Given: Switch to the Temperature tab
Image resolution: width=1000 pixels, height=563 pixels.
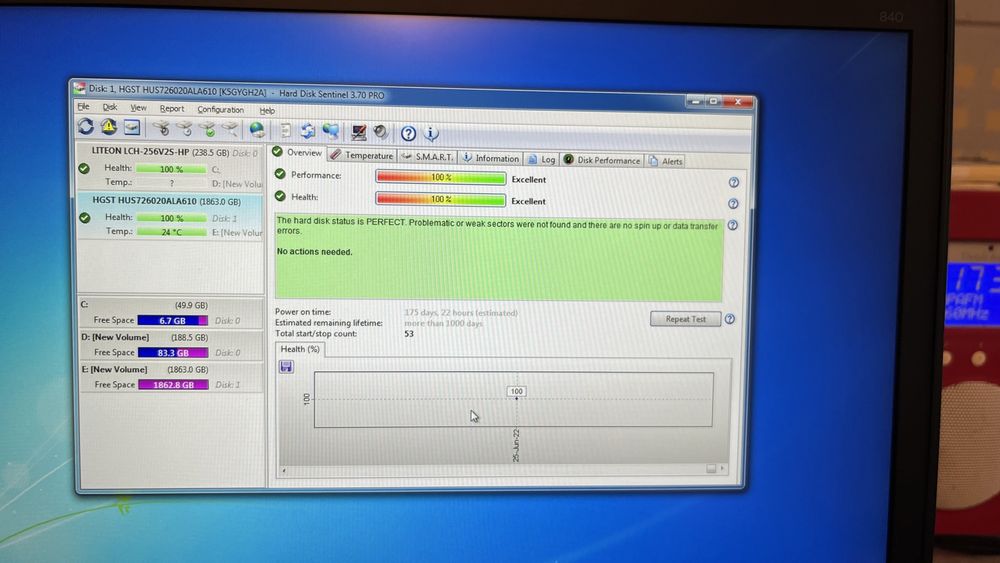Looking at the screenshot, I should click(362, 155).
